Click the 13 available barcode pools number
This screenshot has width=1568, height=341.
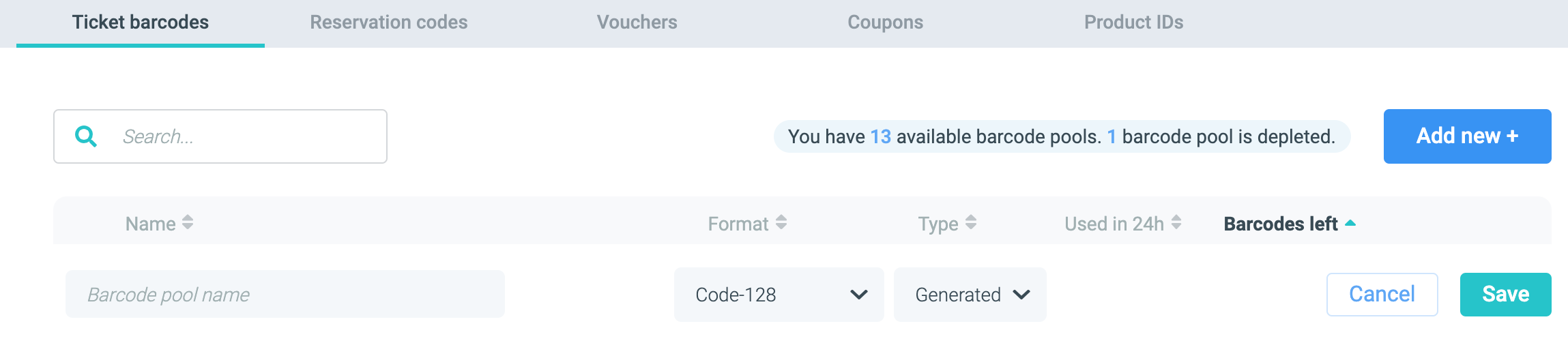click(x=880, y=137)
